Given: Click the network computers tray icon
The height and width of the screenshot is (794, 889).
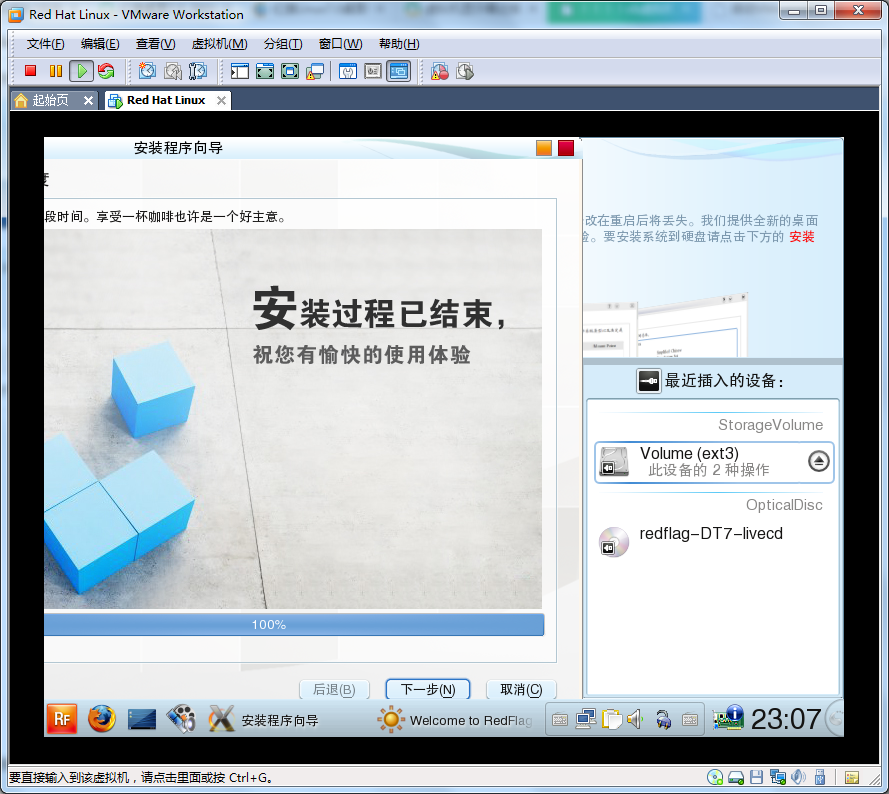Looking at the screenshot, I should pos(586,720).
